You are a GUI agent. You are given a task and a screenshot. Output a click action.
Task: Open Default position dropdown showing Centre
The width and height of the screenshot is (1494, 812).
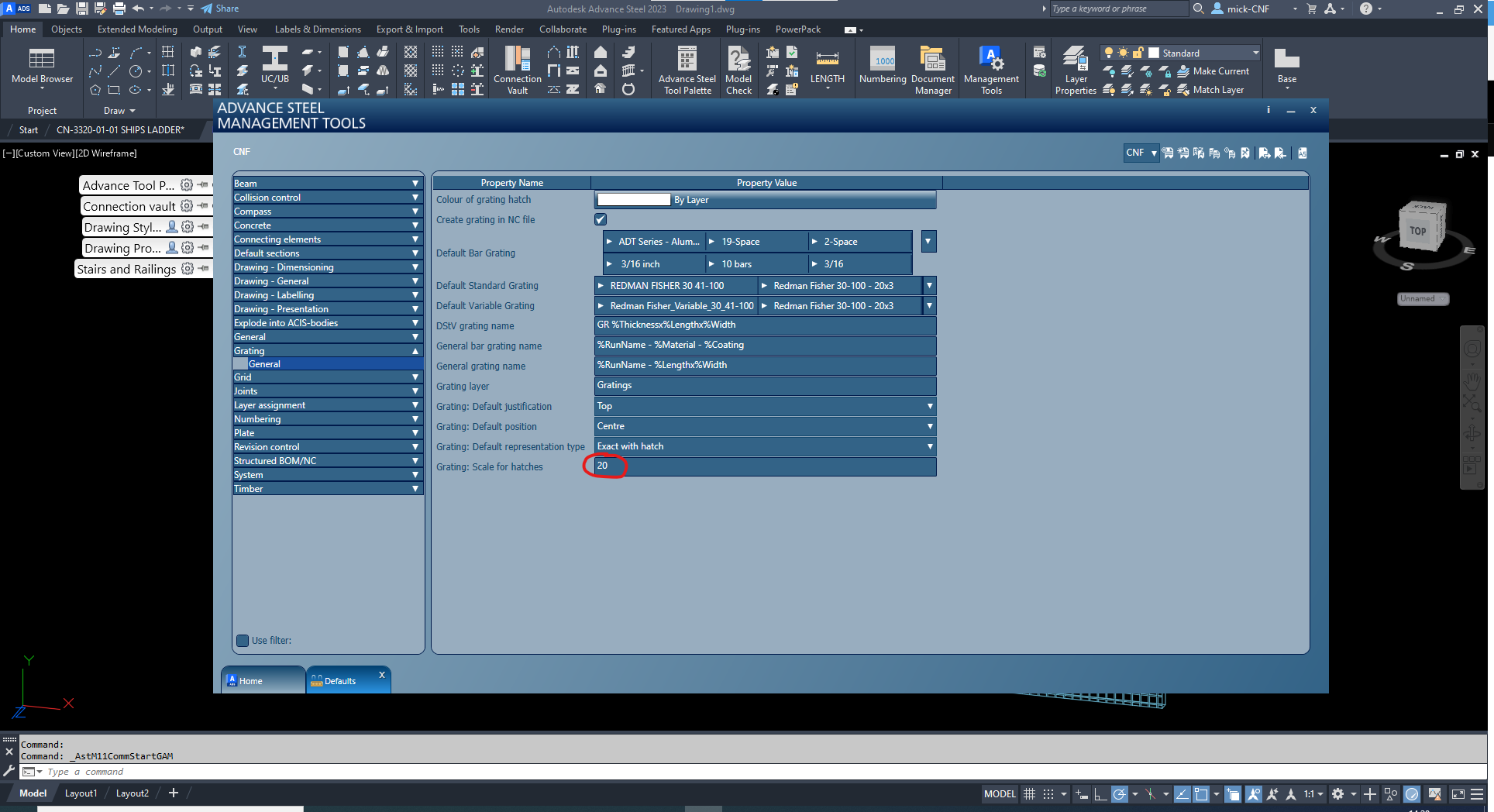pos(765,426)
